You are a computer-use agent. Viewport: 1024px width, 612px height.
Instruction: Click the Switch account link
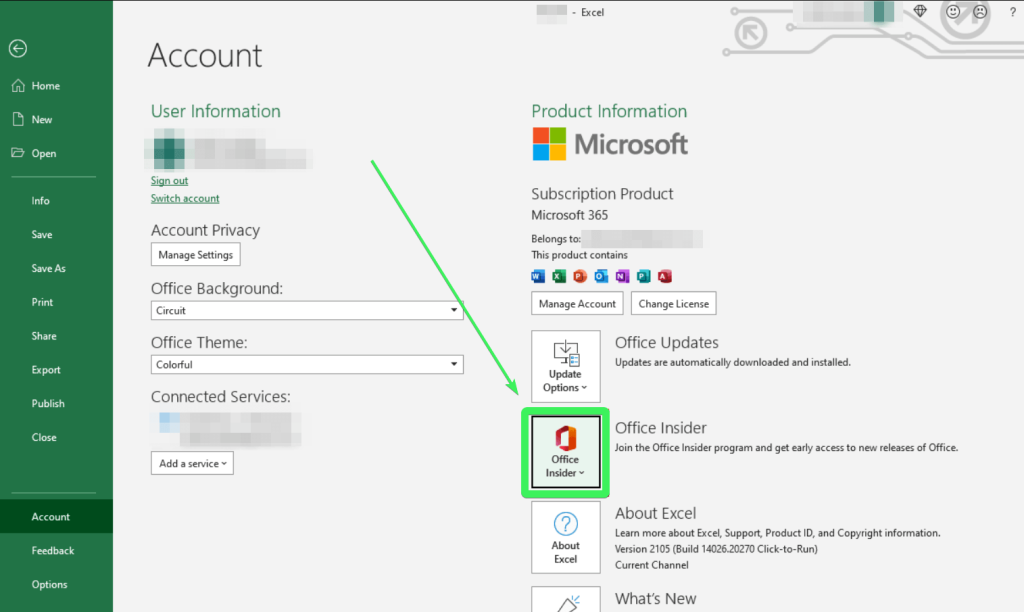(185, 198)
